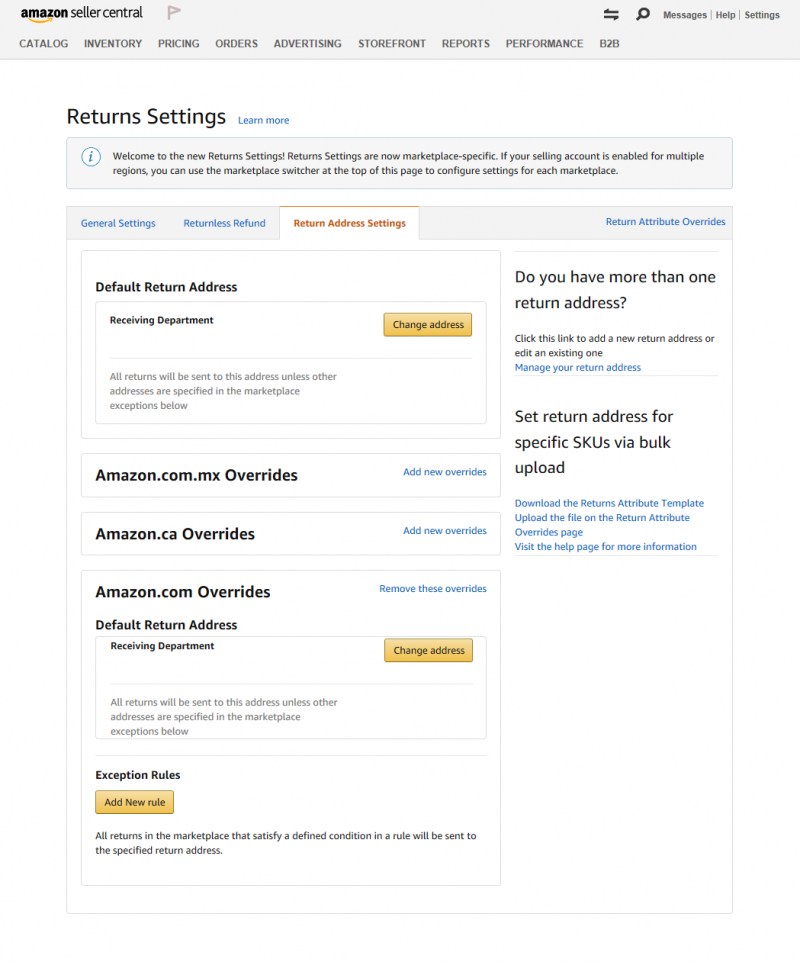The width and height of the screenshot is (800, 962).
Task: Open Return Attribute Overrides link
Action: pyautogui.click(x=666, y=221)
